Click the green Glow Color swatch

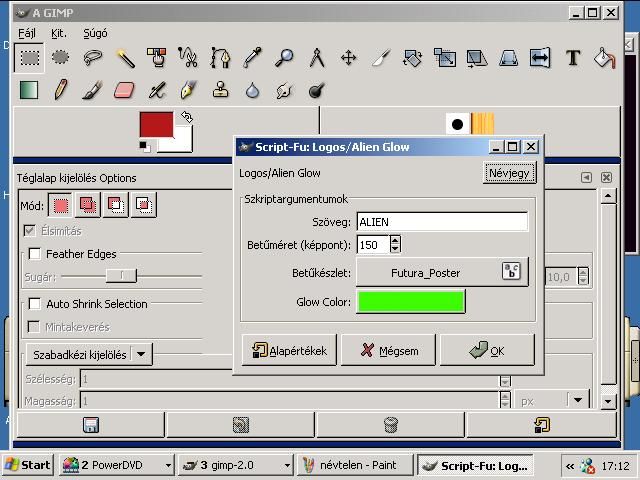[x=411, y=301]
